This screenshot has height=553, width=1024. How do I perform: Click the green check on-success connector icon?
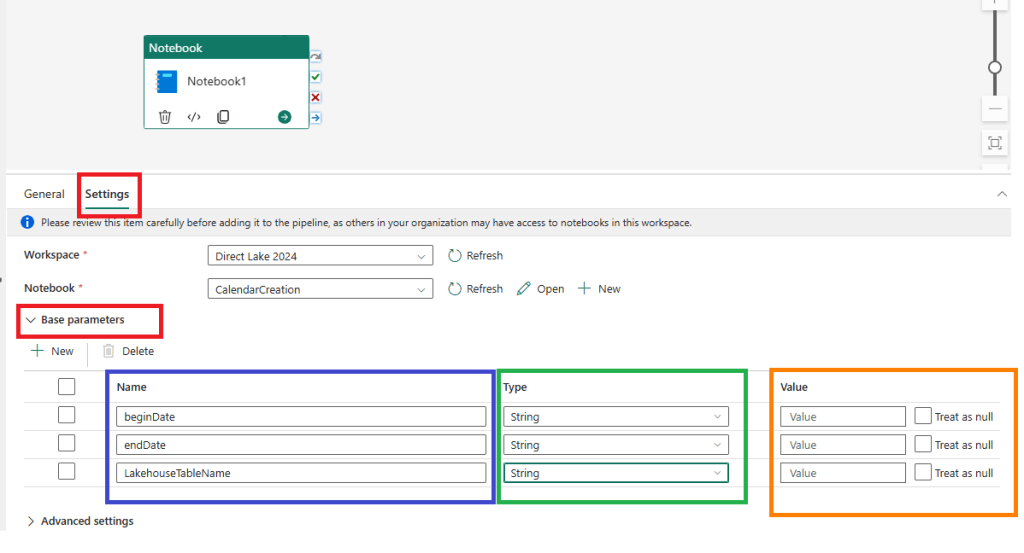[x=315, y=77]
